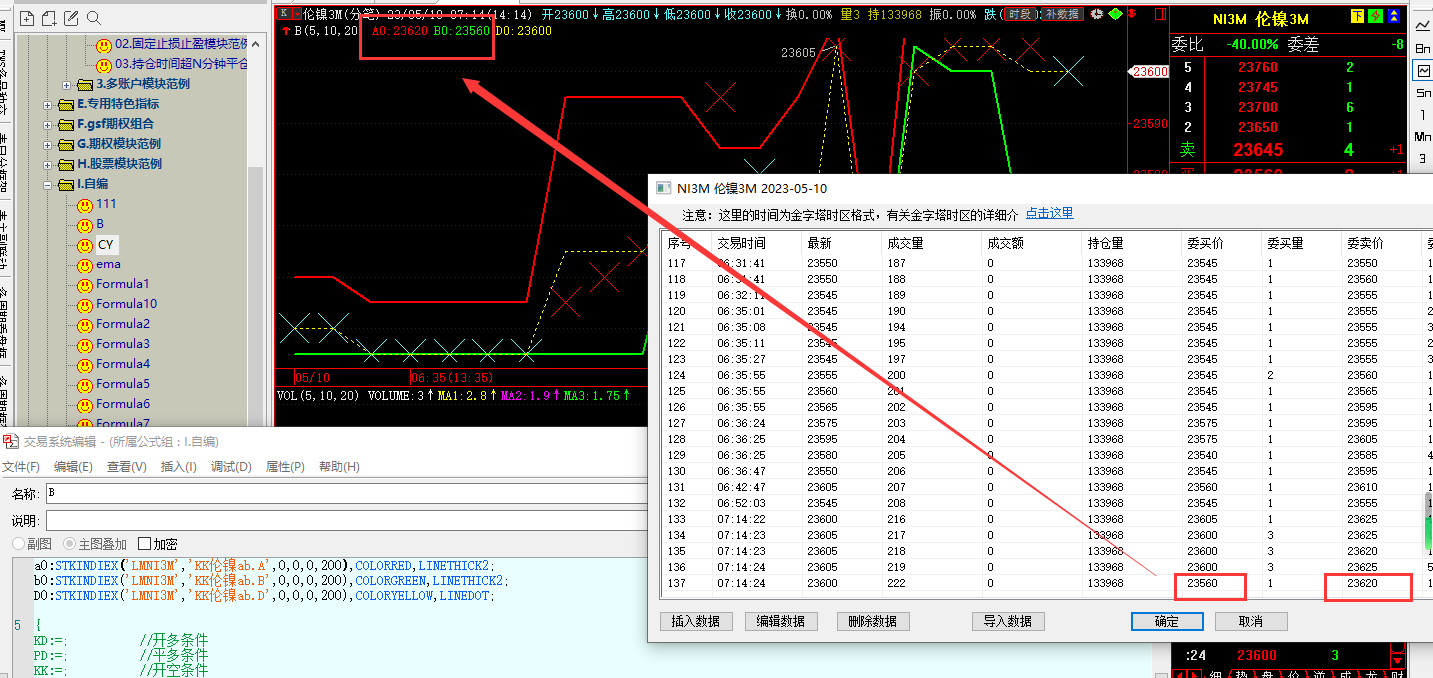This screenshot has width=1433, height=678.
Task: Select the 副图 radio button
Action: coord(18,544)
